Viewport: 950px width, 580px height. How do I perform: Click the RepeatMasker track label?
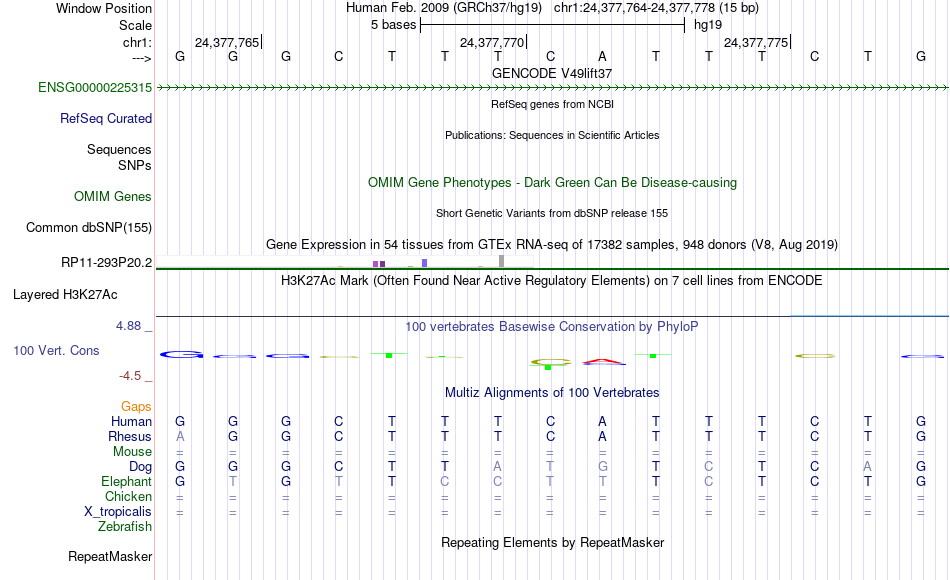tap(110, 556)
